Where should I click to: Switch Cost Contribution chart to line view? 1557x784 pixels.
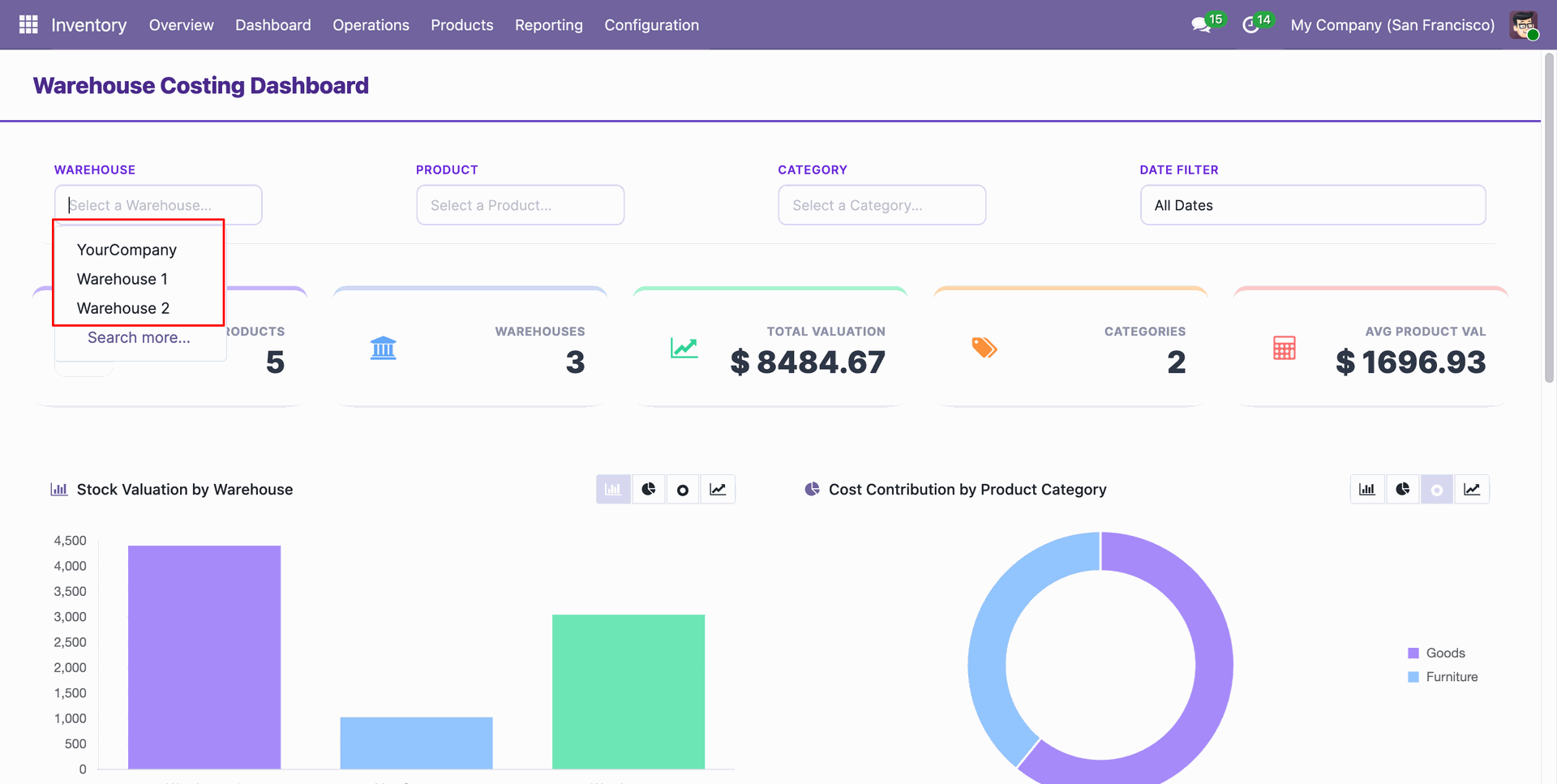click(1472, 490)
